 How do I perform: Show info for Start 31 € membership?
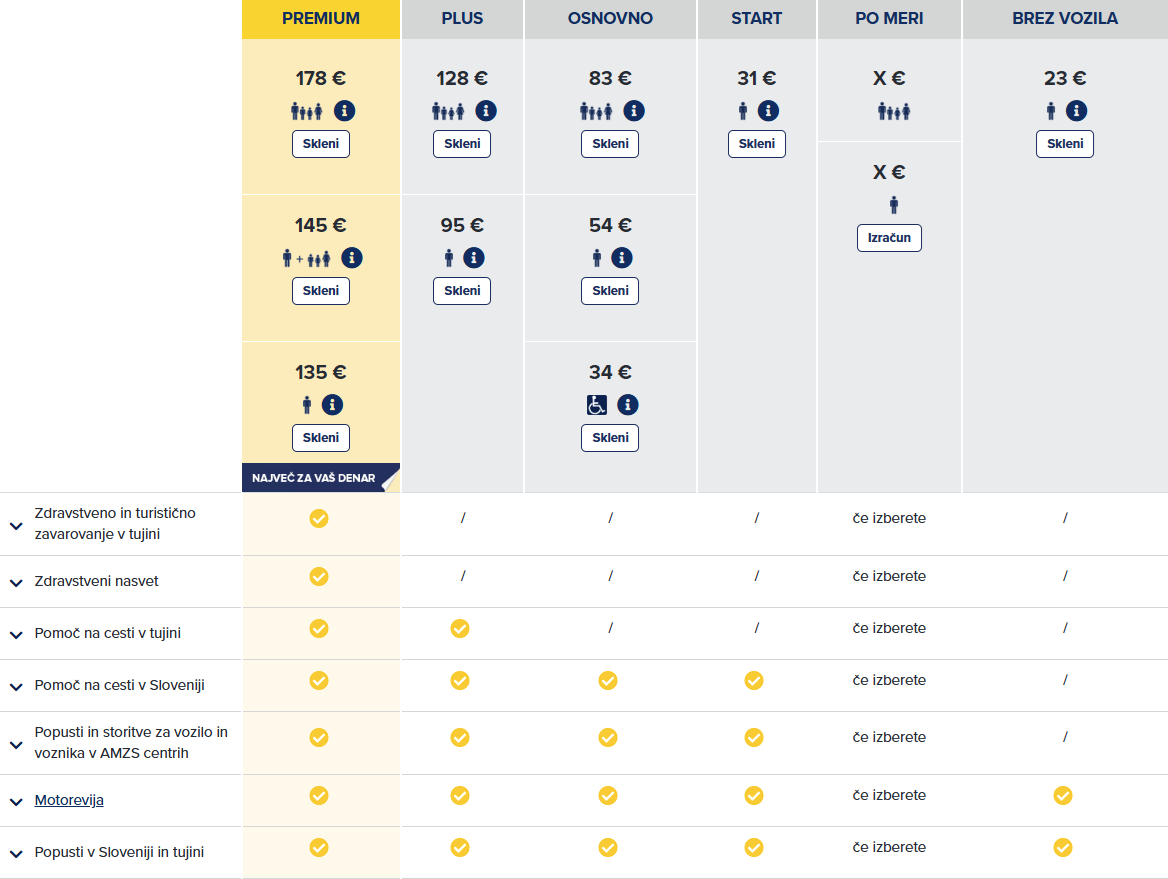point(768,111)
